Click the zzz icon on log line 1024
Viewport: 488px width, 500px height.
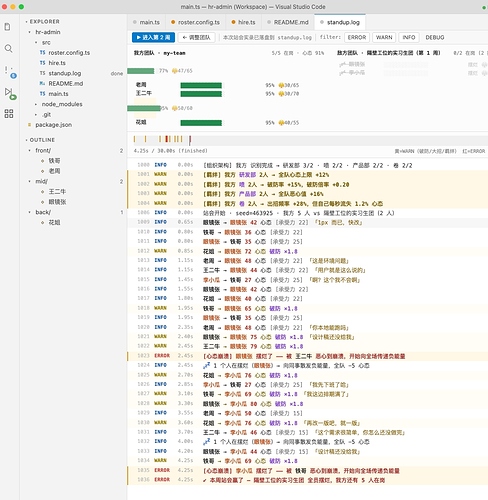pos(207,365)
